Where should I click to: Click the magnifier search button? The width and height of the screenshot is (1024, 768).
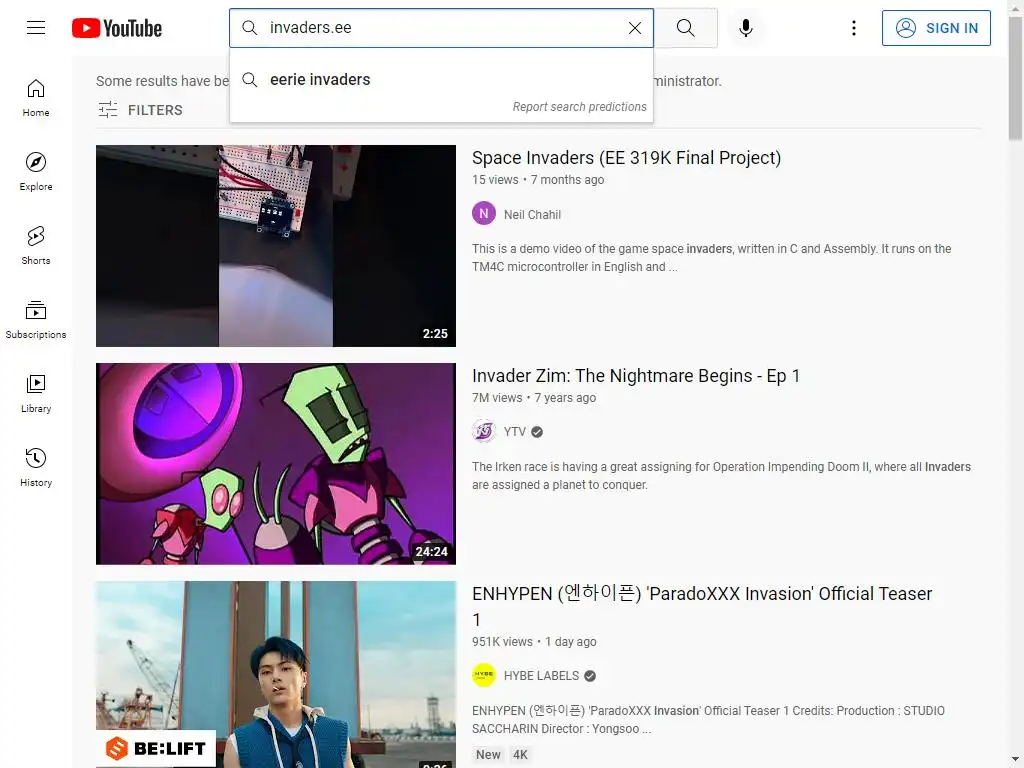coord(686,28)
